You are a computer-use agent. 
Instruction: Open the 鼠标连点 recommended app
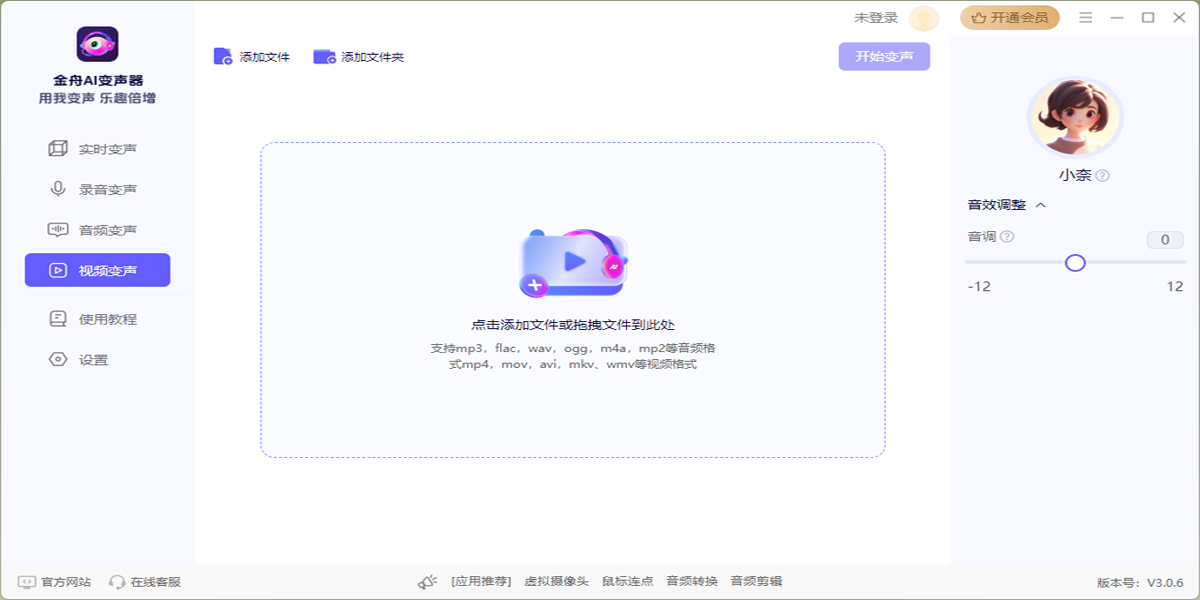pyautogui.click(x=628, y=581)
